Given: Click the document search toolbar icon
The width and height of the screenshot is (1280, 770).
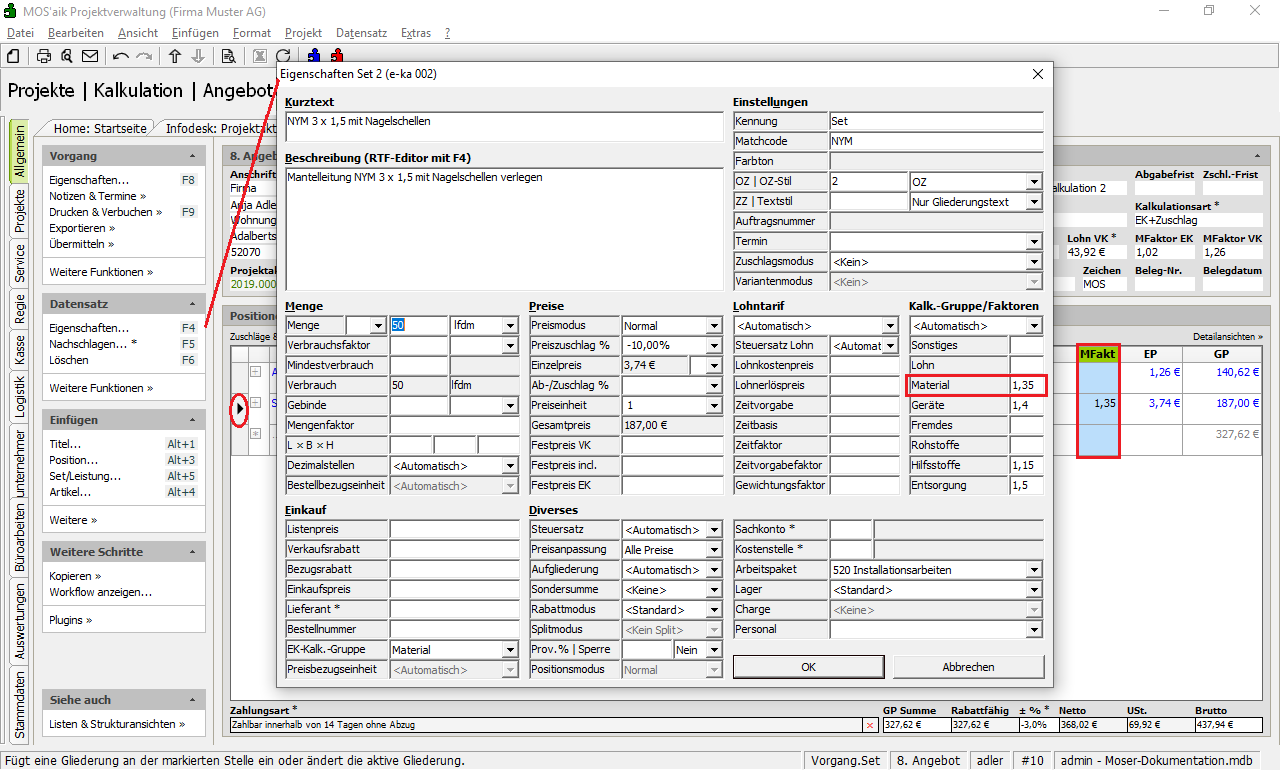Looking at the screenshot, I should pos(228,56).
